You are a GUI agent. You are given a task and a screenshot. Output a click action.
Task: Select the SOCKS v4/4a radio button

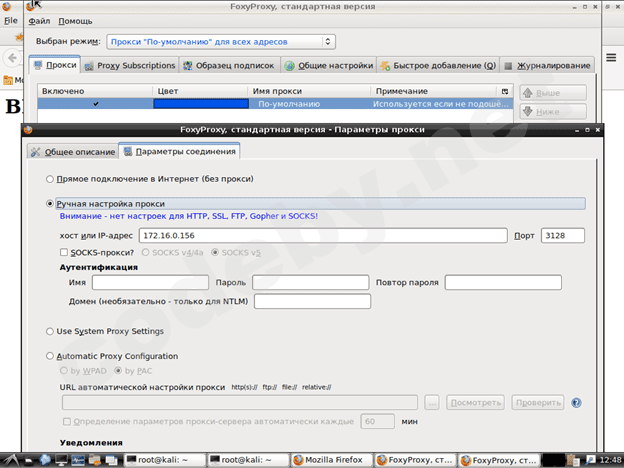146,252
